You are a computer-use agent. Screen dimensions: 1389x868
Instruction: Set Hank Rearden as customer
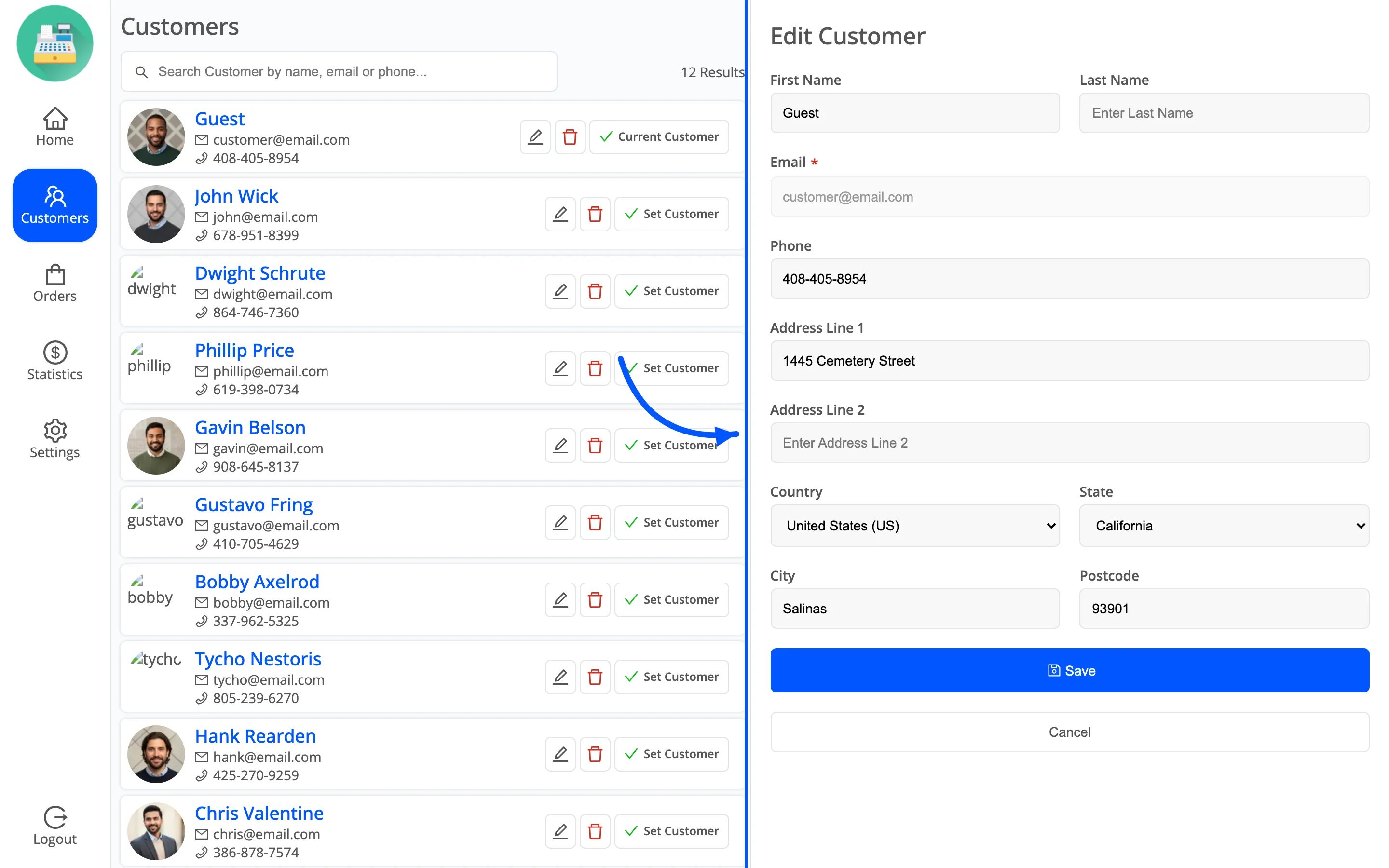tap(671, 754)
